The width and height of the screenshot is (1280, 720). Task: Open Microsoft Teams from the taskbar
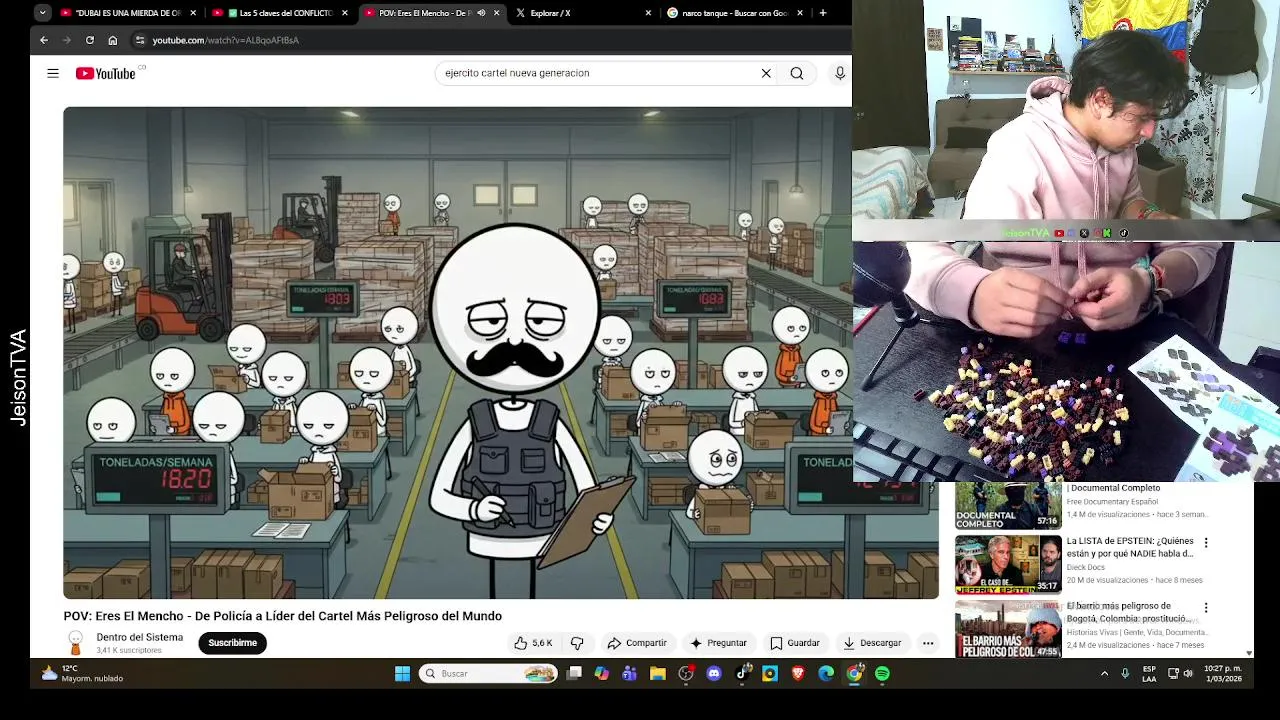629,674
